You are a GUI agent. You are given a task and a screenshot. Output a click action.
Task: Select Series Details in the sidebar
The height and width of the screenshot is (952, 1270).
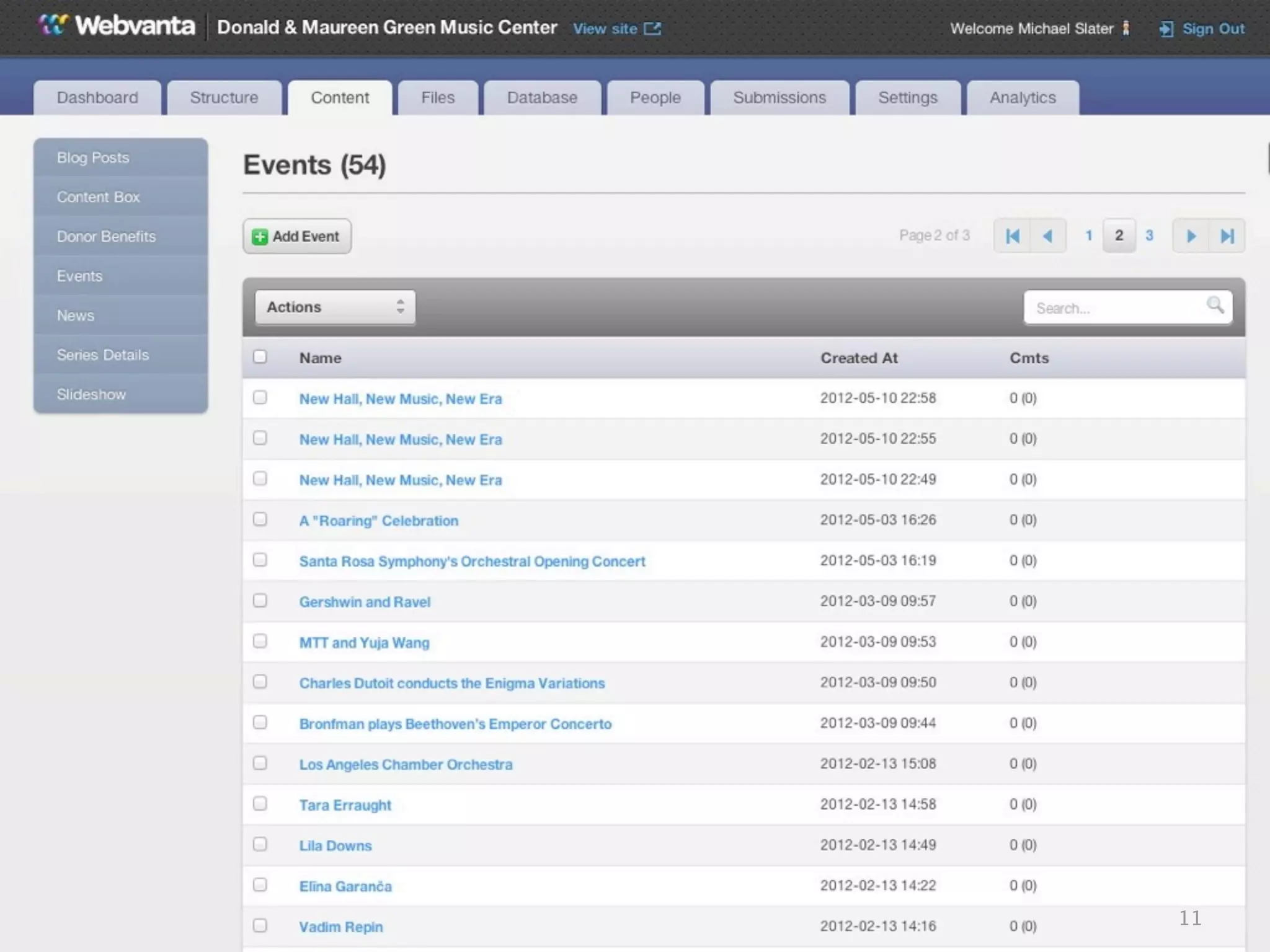(103, 355)
